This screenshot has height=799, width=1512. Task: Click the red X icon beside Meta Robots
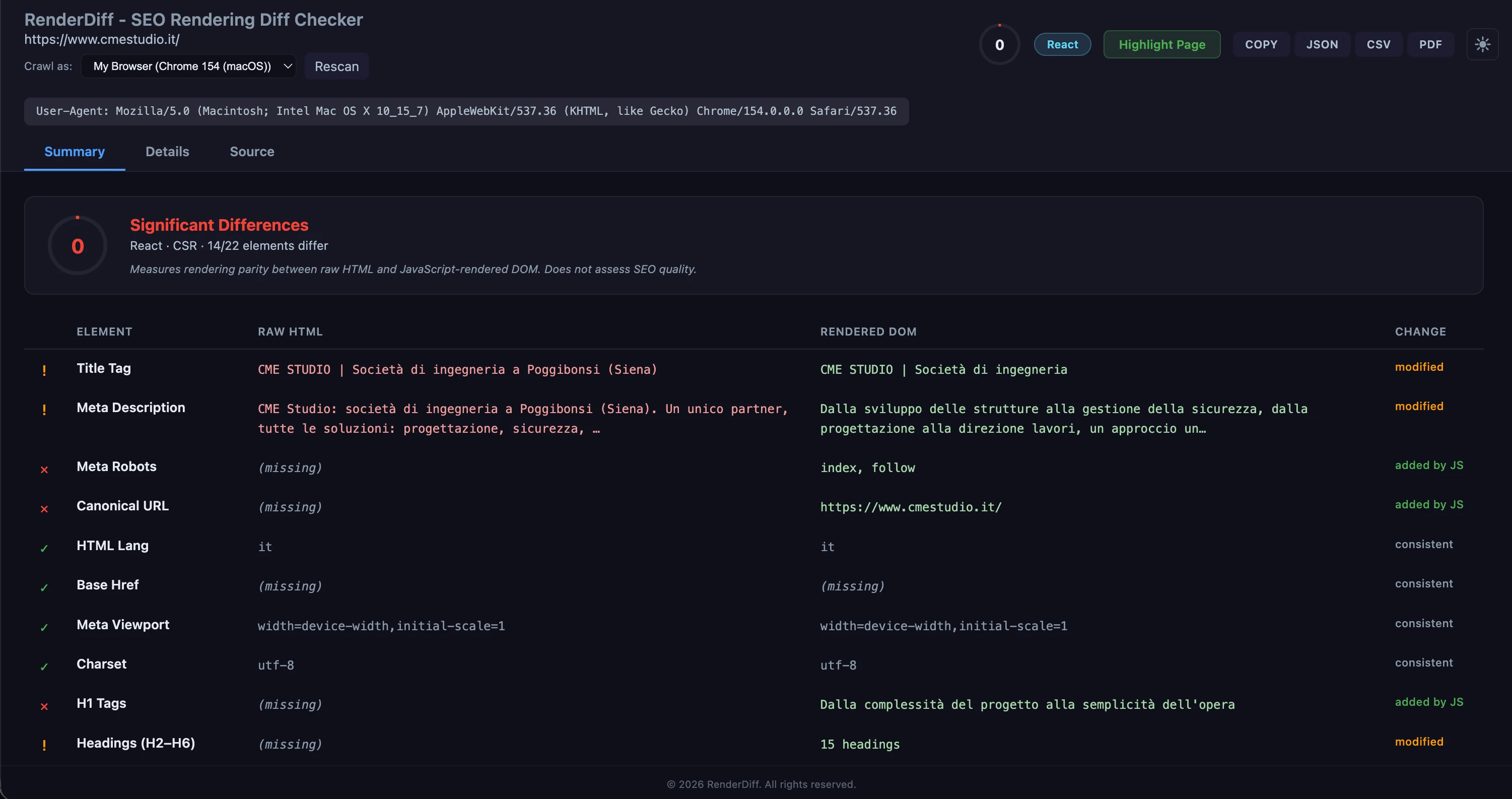click(x=44, y=470)
